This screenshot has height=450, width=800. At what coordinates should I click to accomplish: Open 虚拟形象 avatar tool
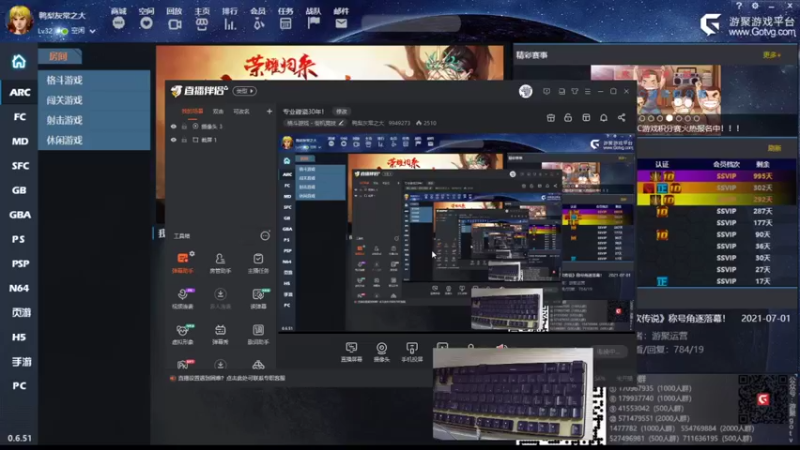(x=183, y=334)
